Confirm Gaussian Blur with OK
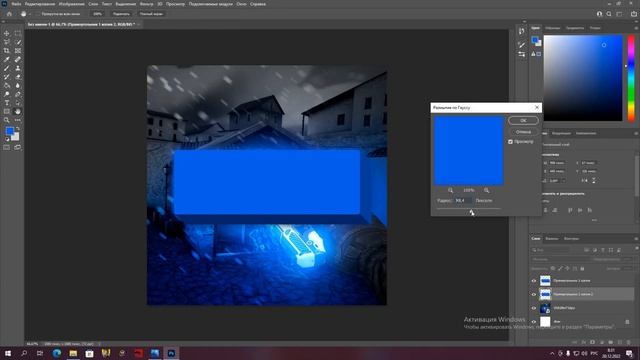 click(523, 120)
